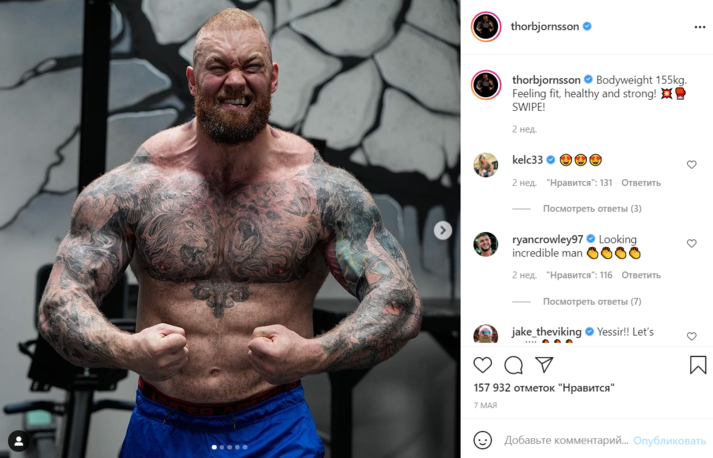Reply to kelc33's comment with Ответить
This screenshot has height=458, width=713.
point(641,183)
